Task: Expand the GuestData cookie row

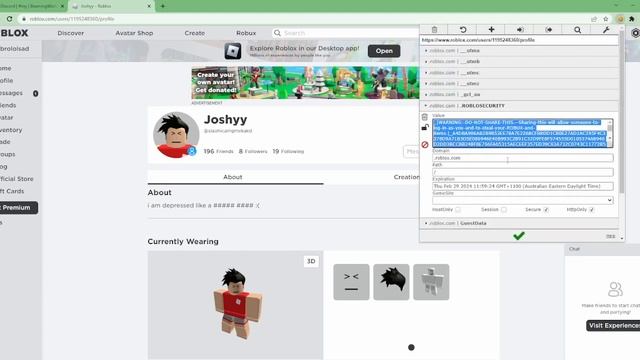Action: tap(519, 223)
